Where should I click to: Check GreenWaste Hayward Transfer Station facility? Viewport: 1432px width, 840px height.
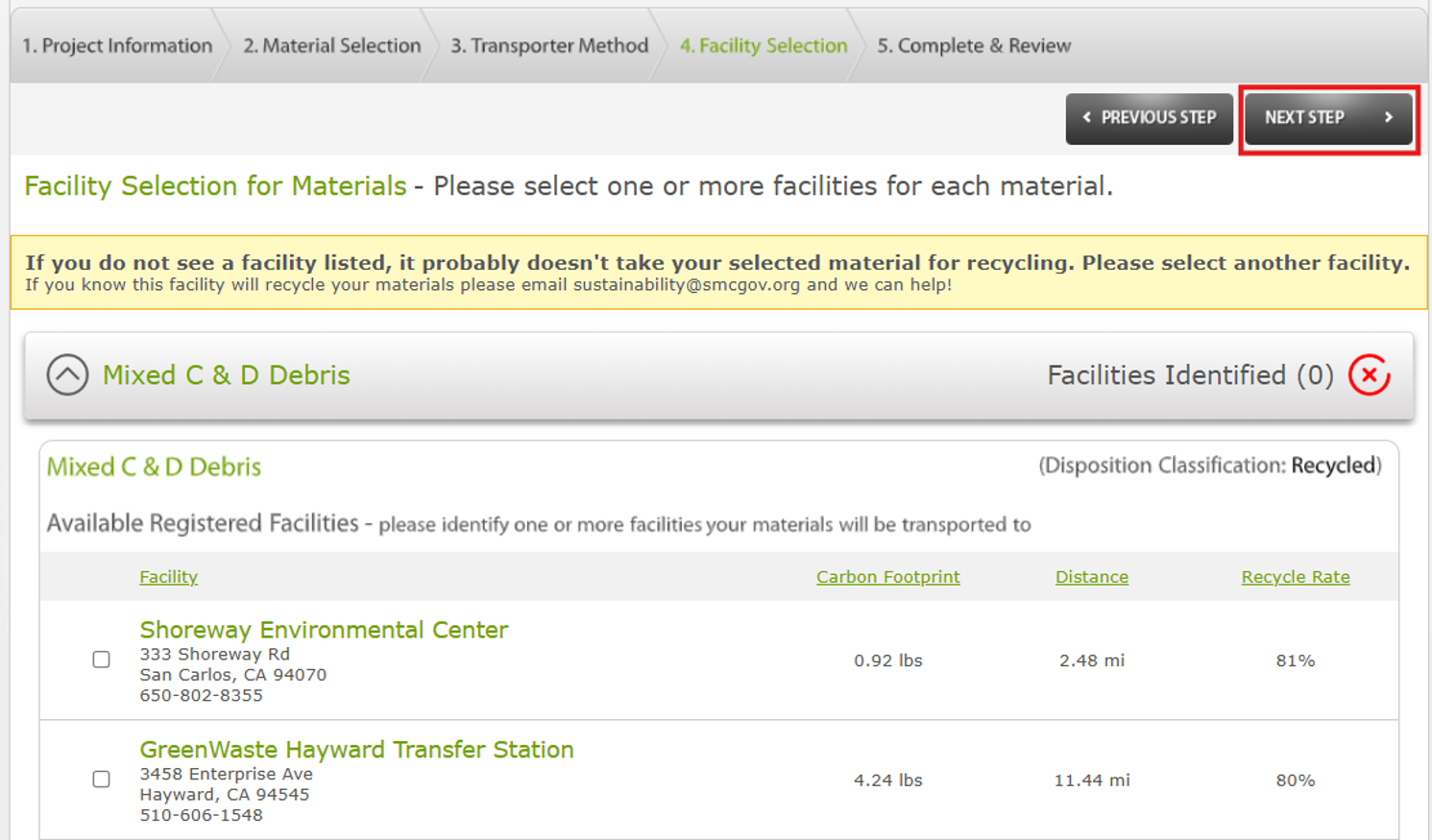(101, 780)
